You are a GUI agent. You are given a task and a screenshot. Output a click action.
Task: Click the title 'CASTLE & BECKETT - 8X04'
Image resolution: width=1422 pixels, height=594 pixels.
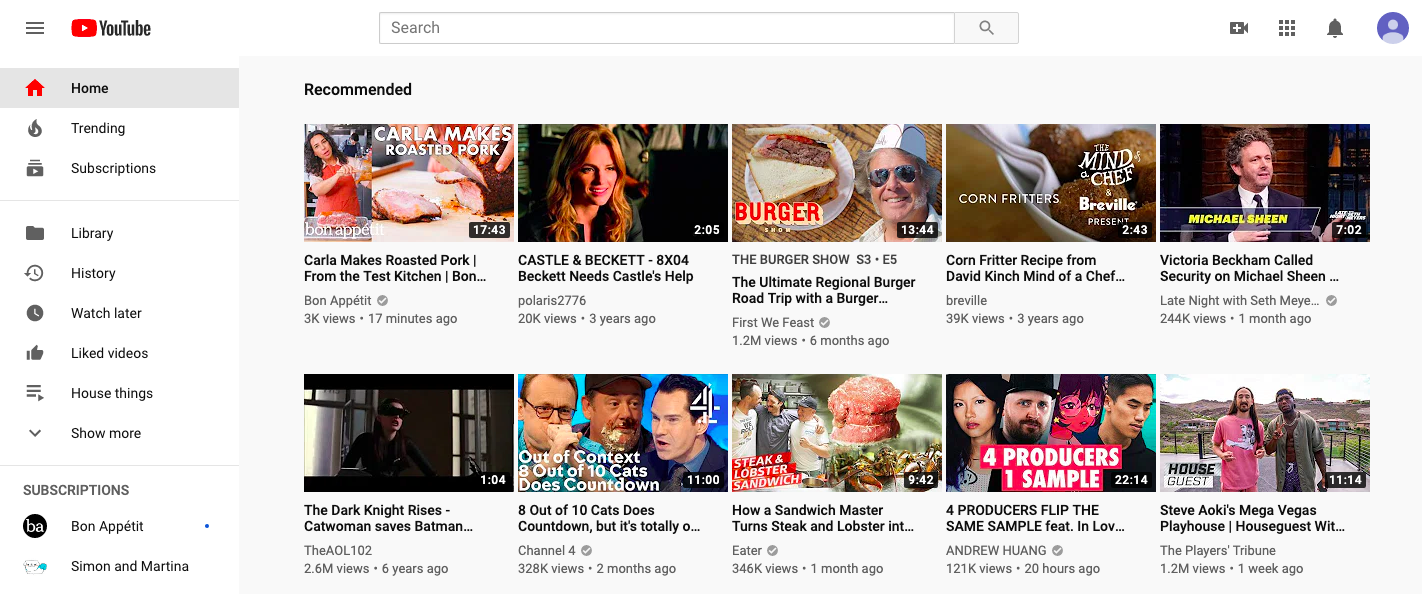tap(606, 268)
